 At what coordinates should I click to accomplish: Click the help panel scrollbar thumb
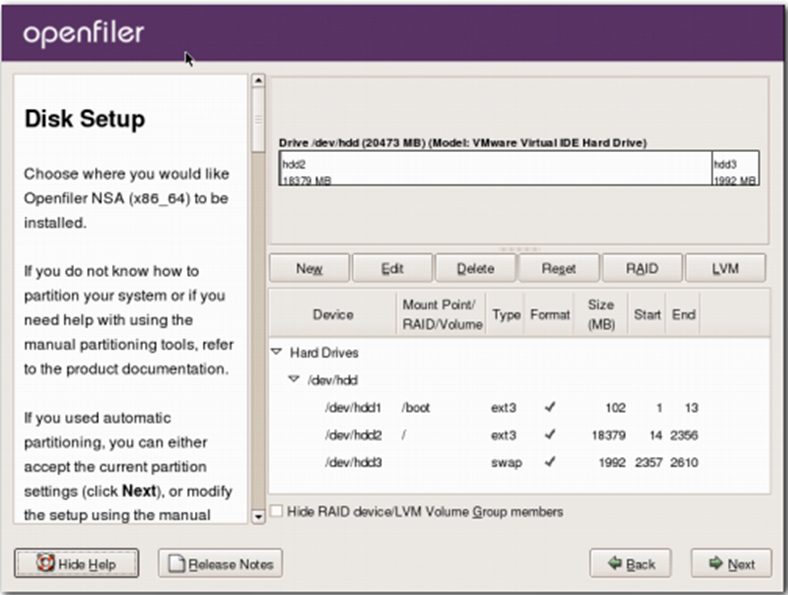[258, 119]
